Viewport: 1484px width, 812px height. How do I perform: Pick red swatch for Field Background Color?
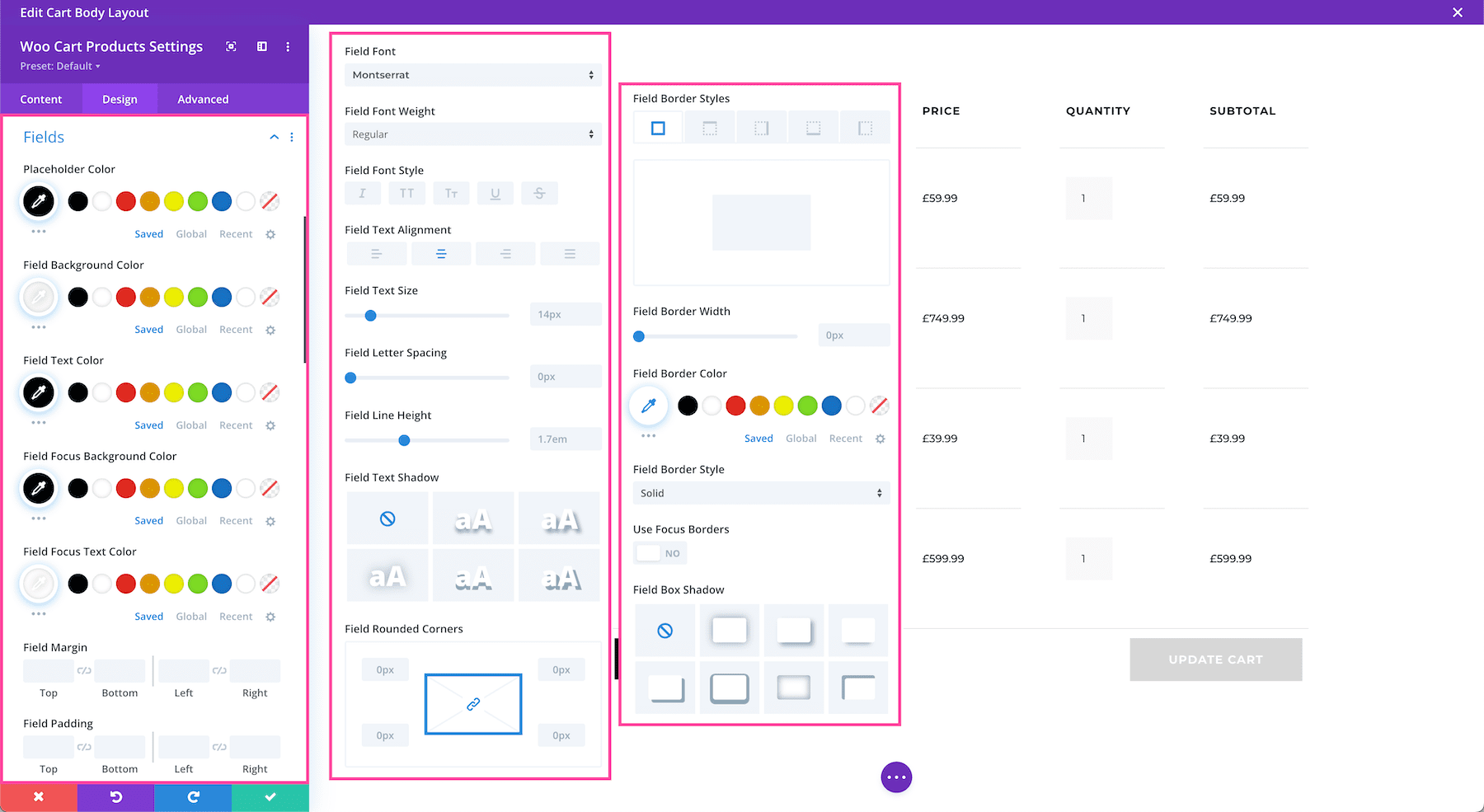tap(125, 297)
